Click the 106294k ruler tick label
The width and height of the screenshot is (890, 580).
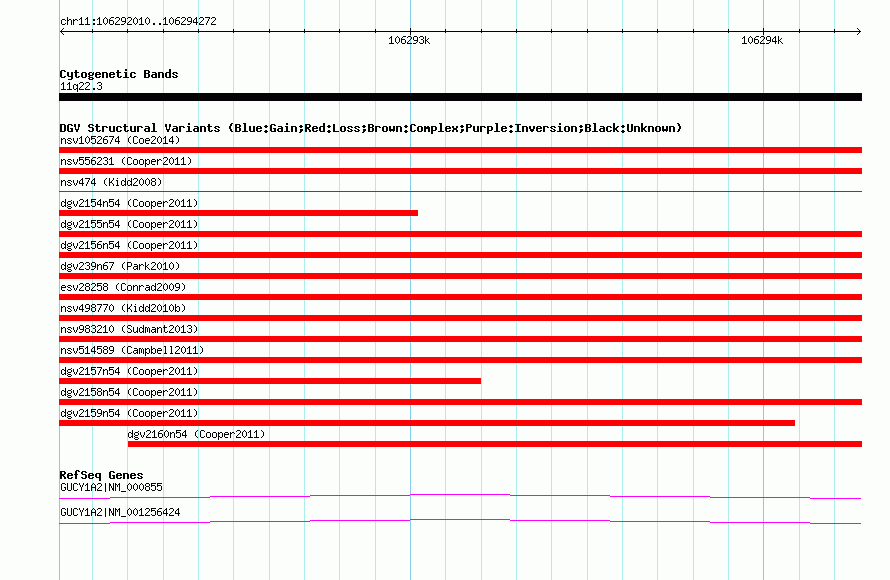tap(762, 40)
